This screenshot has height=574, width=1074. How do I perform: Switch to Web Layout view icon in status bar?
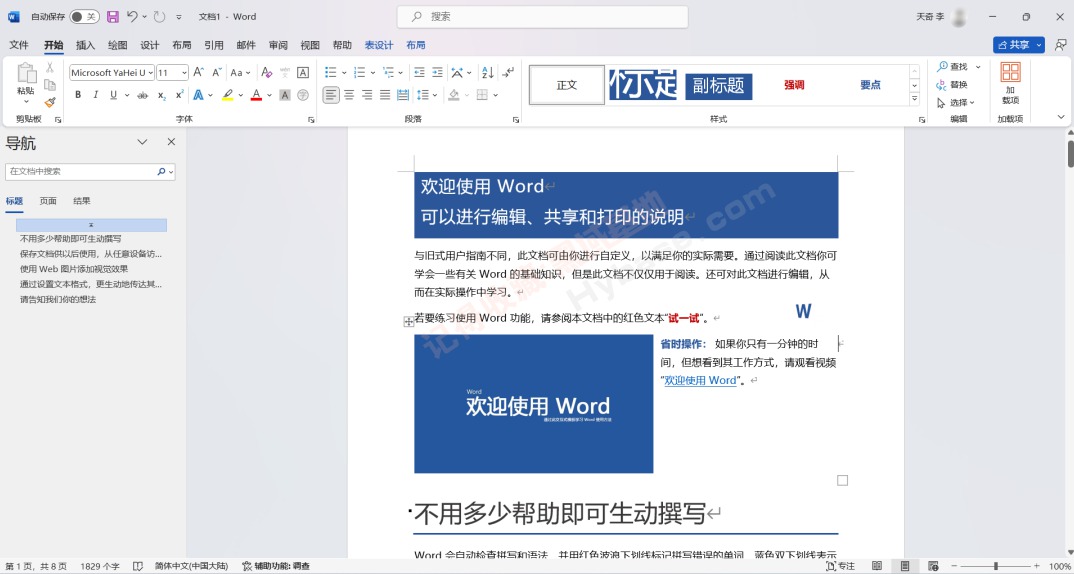[933, 566]
